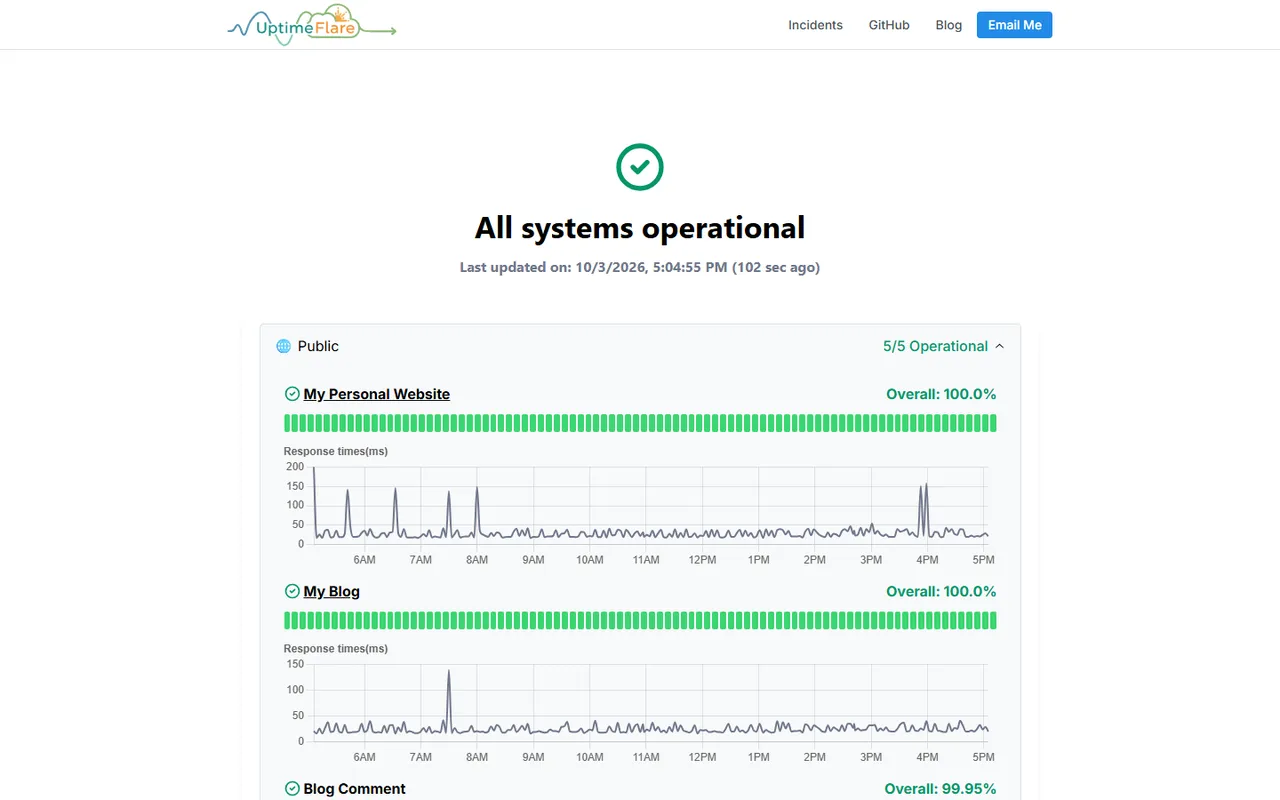Click the 5/5 Operational status label
The width and height of the screenshot is (1280, 800).
pyautogui.click(x=935, y=346)
